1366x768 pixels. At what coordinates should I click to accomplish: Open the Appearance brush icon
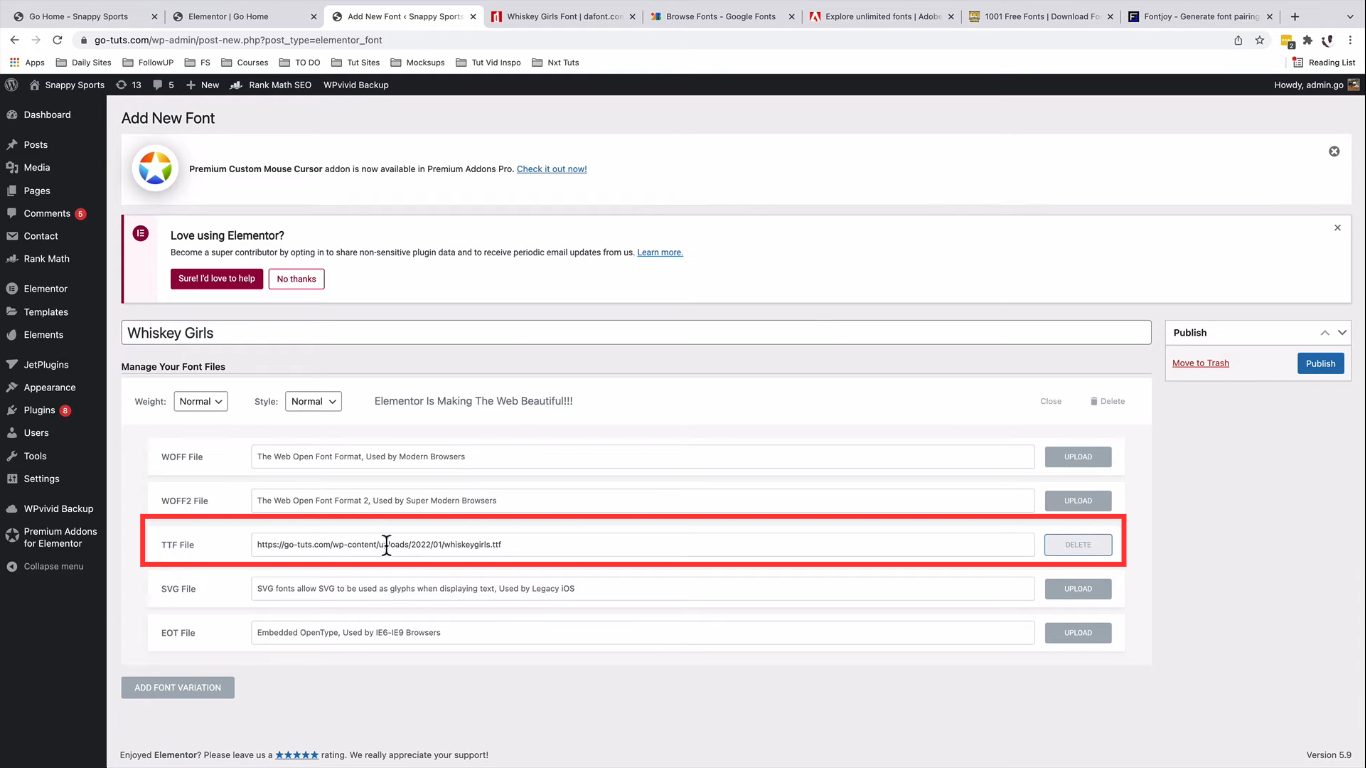(x=12, y=388)
